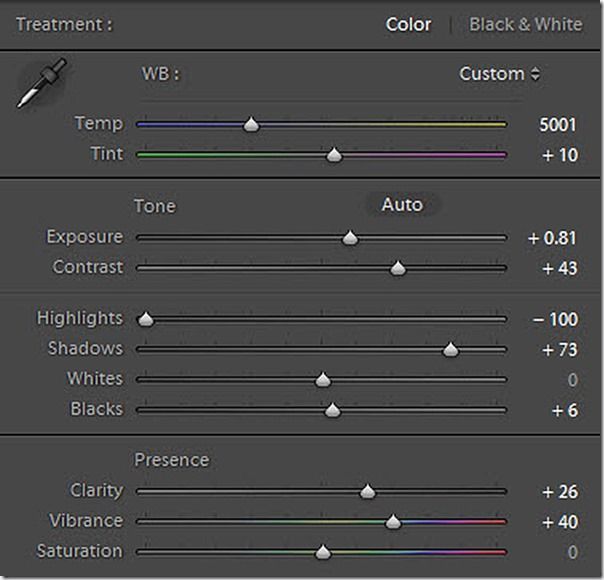Click the Tint slider handle
The image size is (604, 580).
click(x=334, y=155)
